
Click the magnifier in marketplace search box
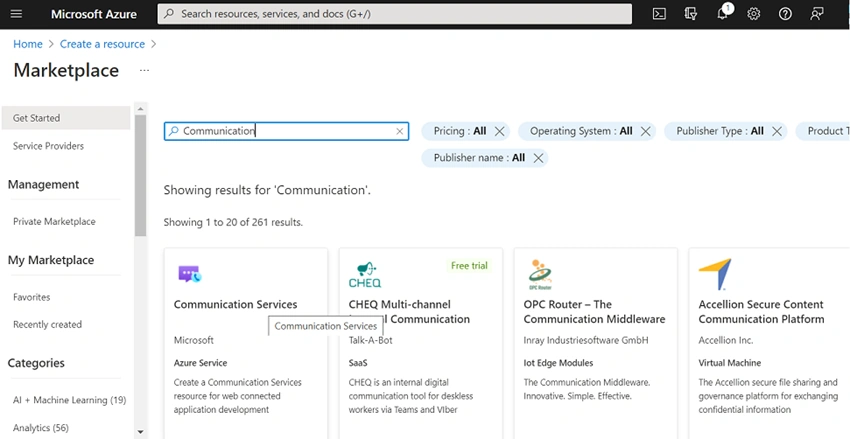pos(173,131)
